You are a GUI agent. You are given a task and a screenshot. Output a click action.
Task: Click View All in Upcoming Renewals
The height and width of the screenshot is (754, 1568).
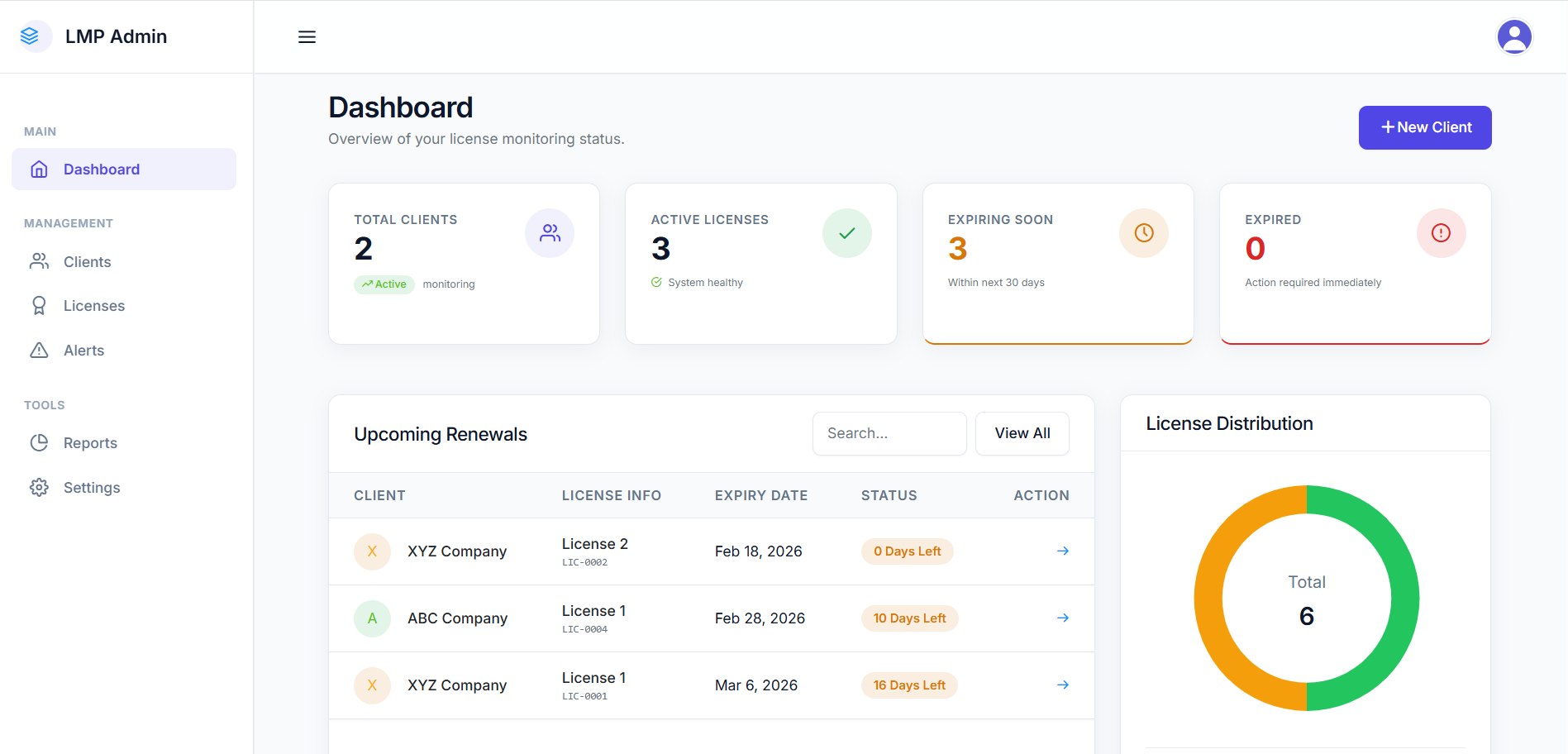pyautogui.click(x=1022, y=433)
